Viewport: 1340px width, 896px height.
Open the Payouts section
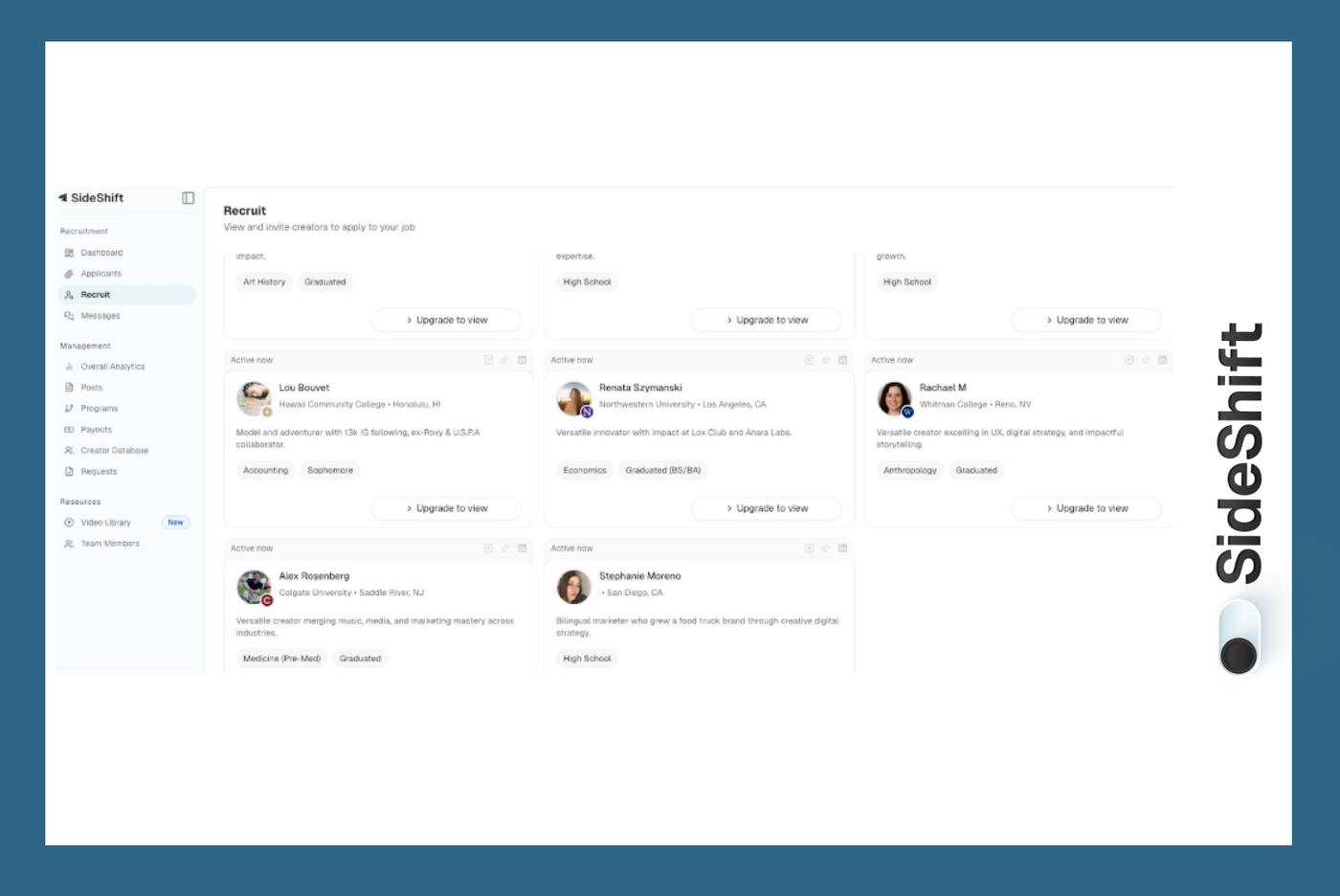[x=96, y=429]
